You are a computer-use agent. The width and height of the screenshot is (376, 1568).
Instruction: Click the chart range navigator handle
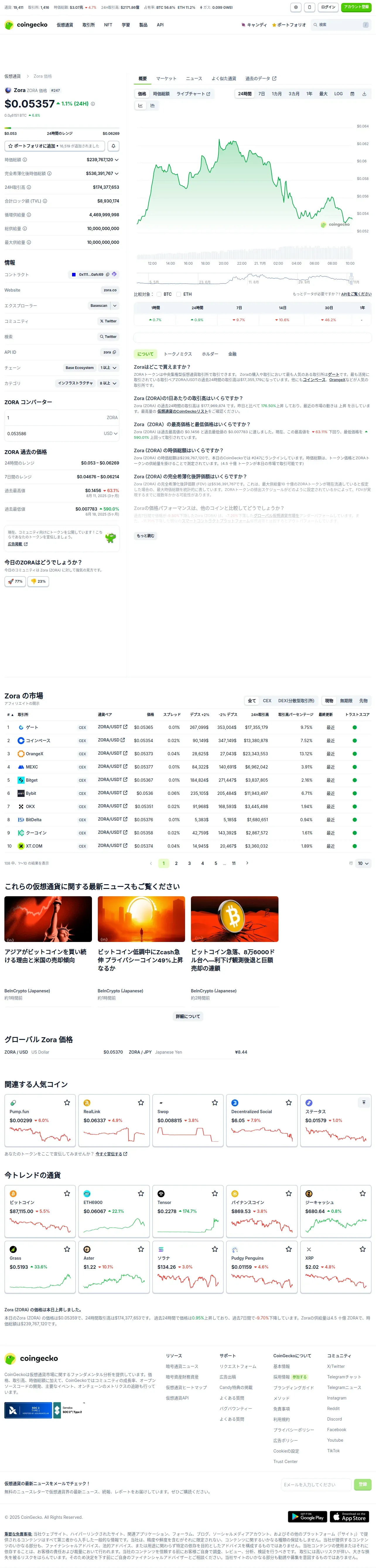[x=351, y=279]
